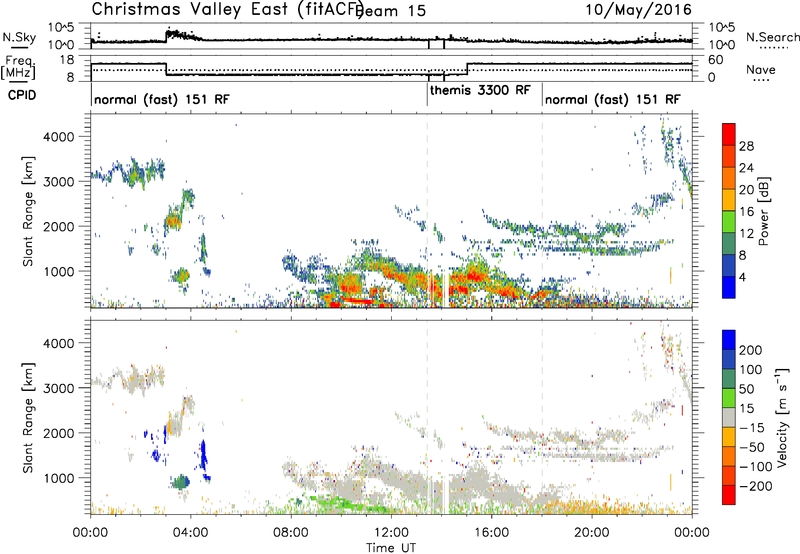Click the 'Velocity [m s-1]' color bar title
This screenshot has height=554, width=800.
click(x=781, y=417)
